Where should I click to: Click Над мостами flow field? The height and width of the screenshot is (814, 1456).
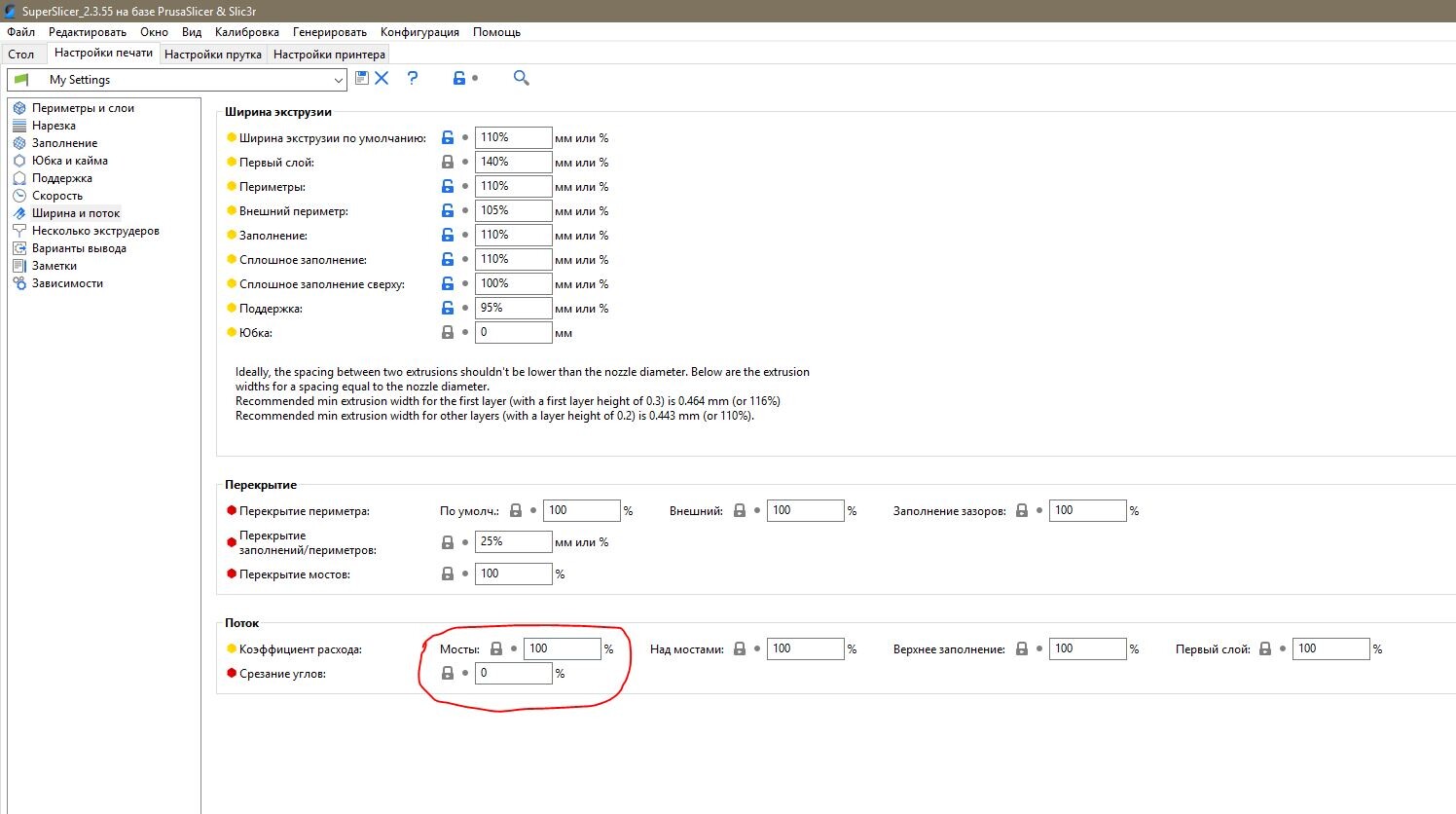click(805, 649)
